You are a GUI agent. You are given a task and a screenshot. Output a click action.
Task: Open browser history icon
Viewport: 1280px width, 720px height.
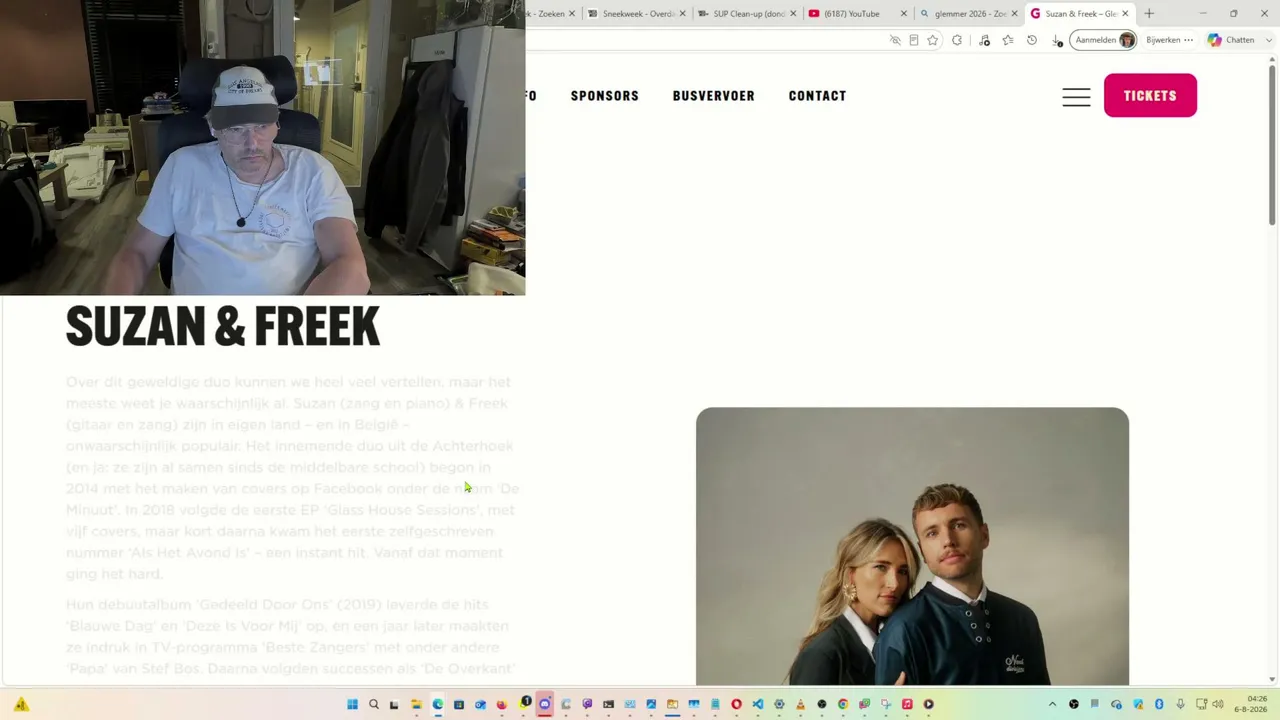[1032, 40]
